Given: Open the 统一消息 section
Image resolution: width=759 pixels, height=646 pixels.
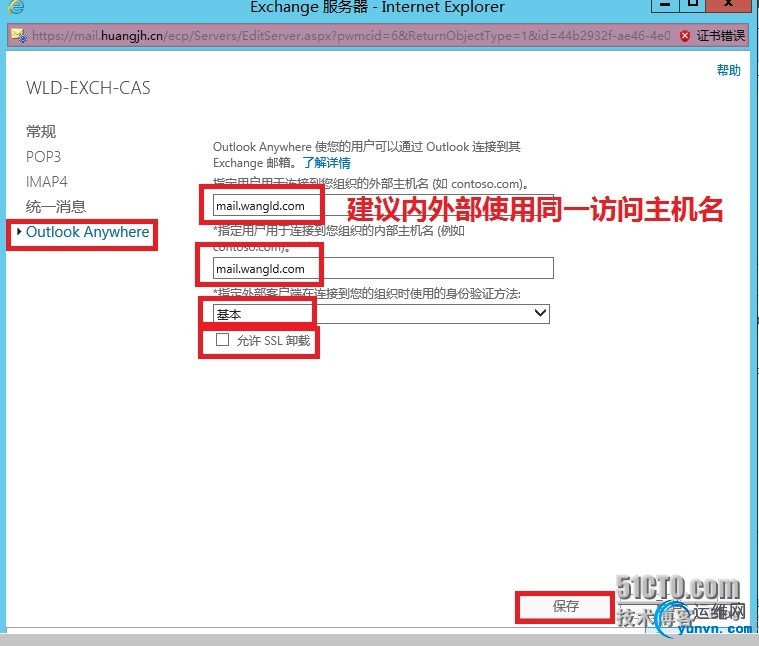Looking at the screenshot, I should click(56, 207).
